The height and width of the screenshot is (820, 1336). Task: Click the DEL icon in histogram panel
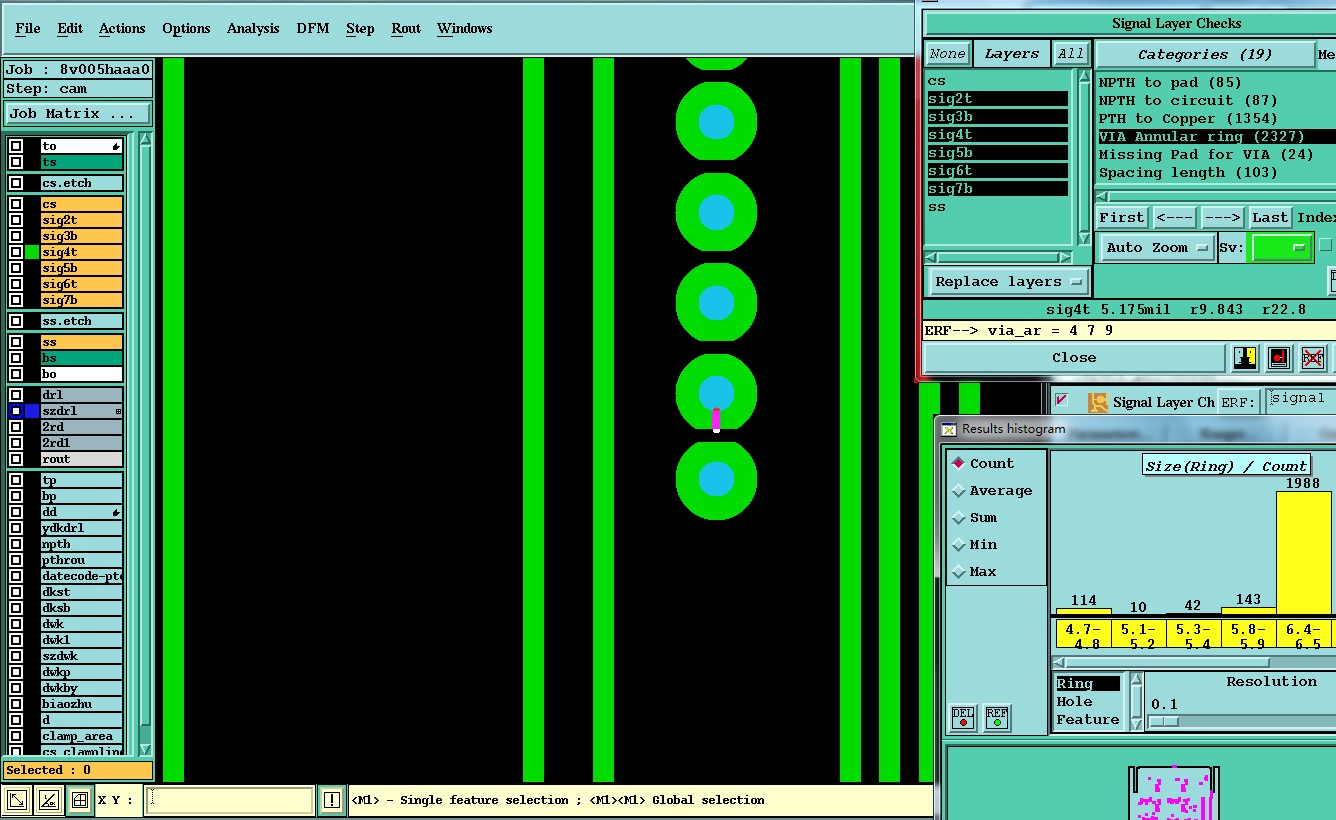point(962,717)
